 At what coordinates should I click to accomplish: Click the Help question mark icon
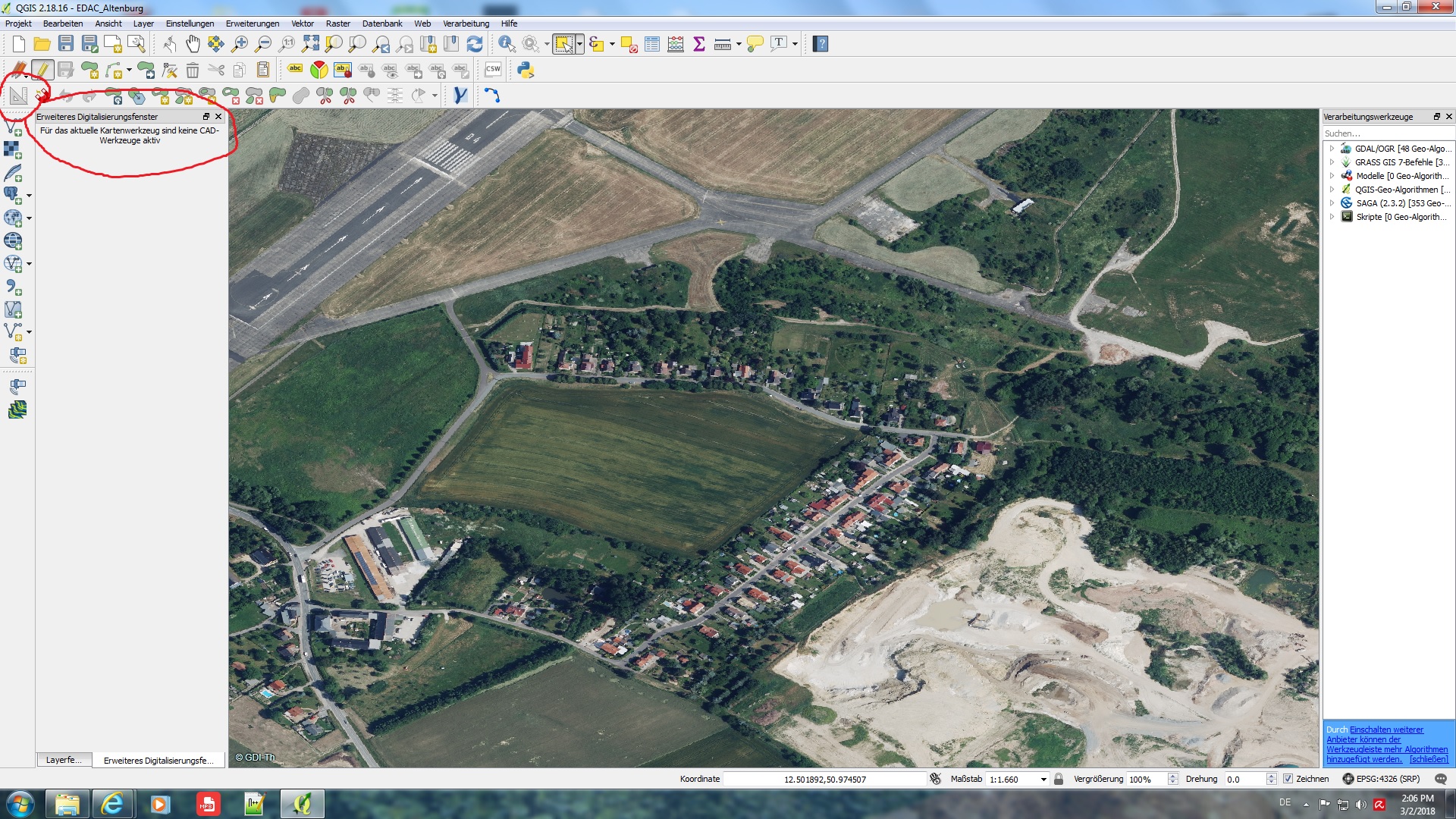(x=821, y=44)
